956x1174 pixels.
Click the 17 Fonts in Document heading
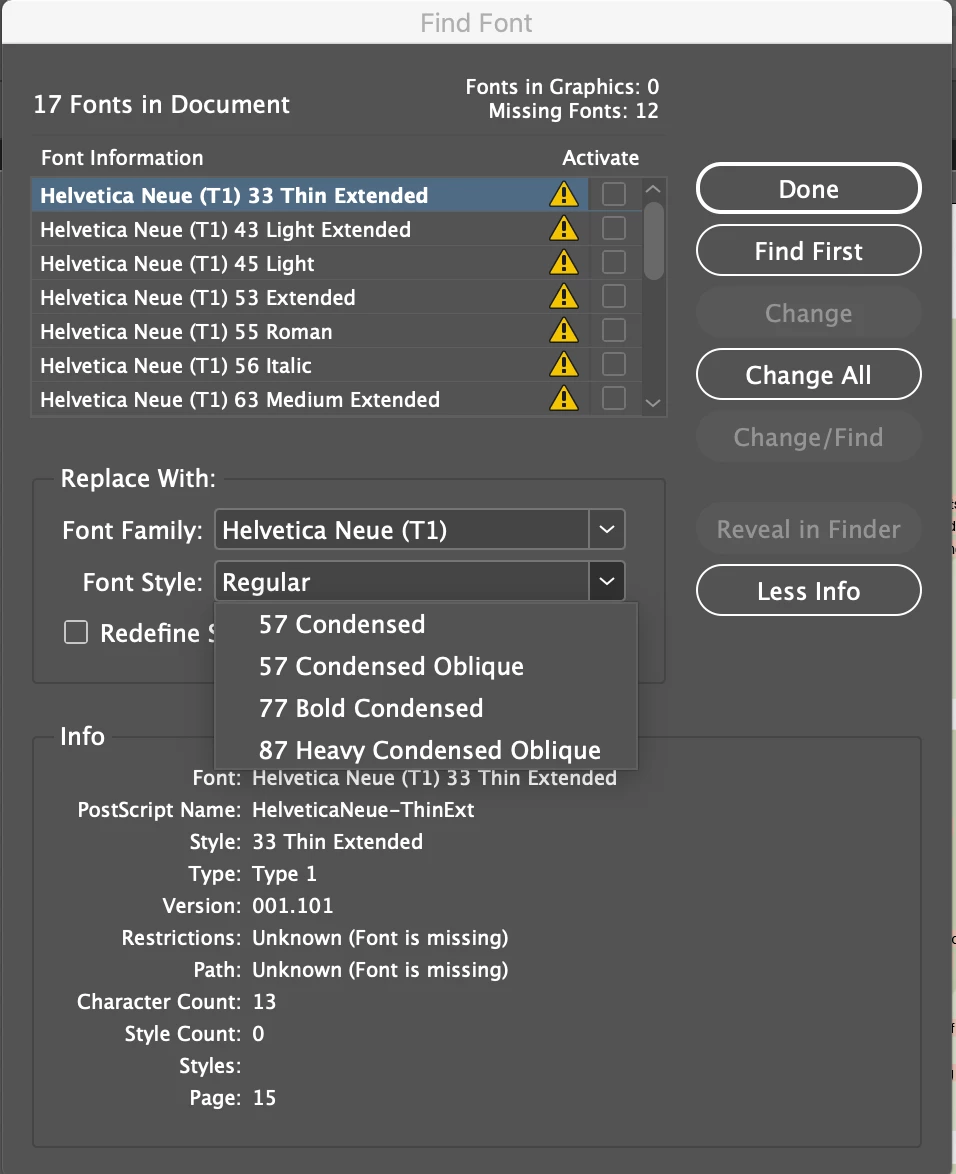[161, 104]
